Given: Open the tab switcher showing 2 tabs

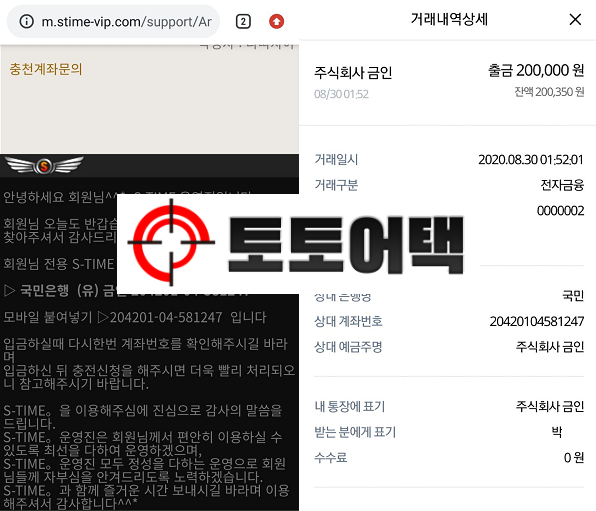Looking at the screenshot, I should (243, 21).
